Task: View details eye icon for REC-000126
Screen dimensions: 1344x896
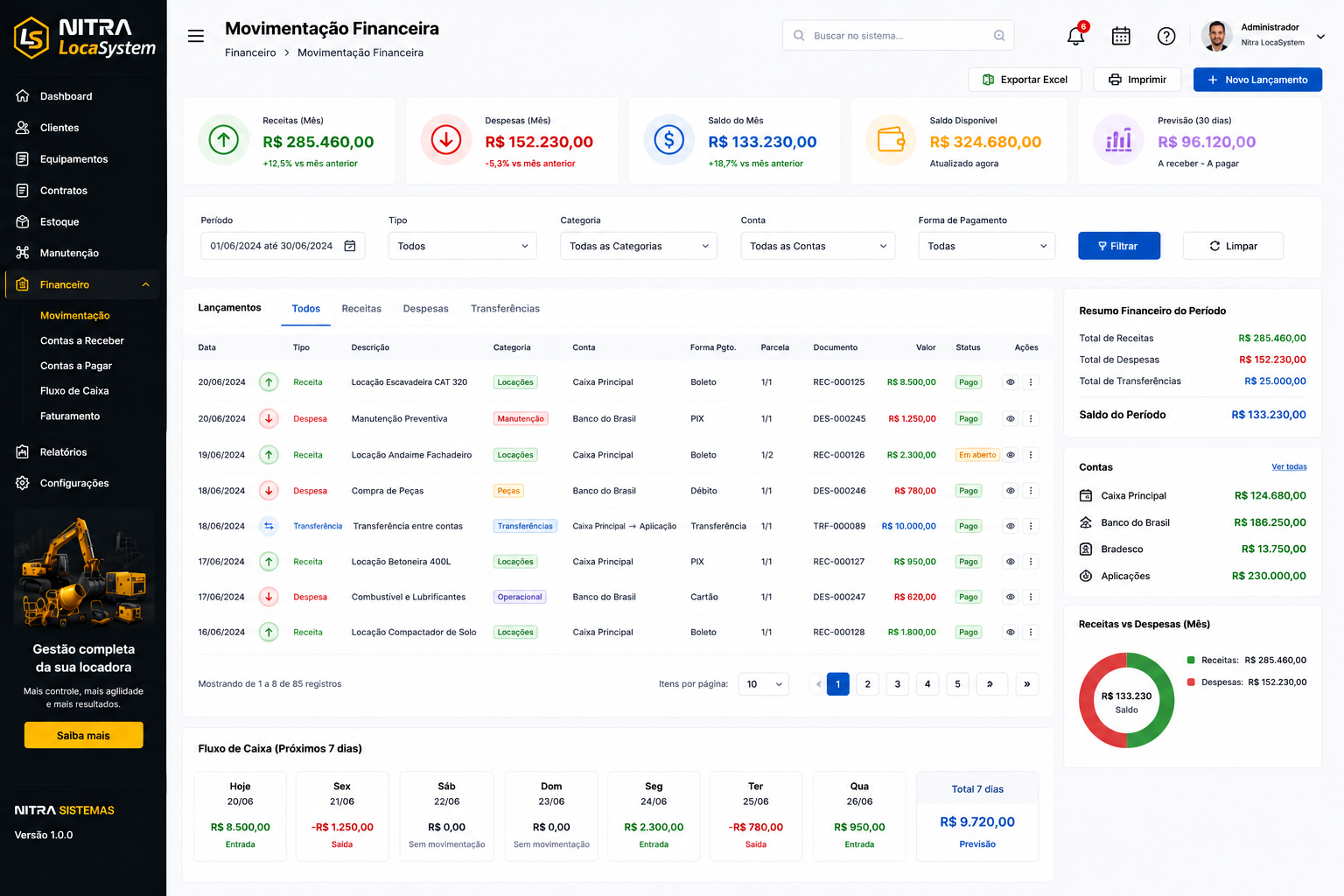Action: (x=1011, y=455)
